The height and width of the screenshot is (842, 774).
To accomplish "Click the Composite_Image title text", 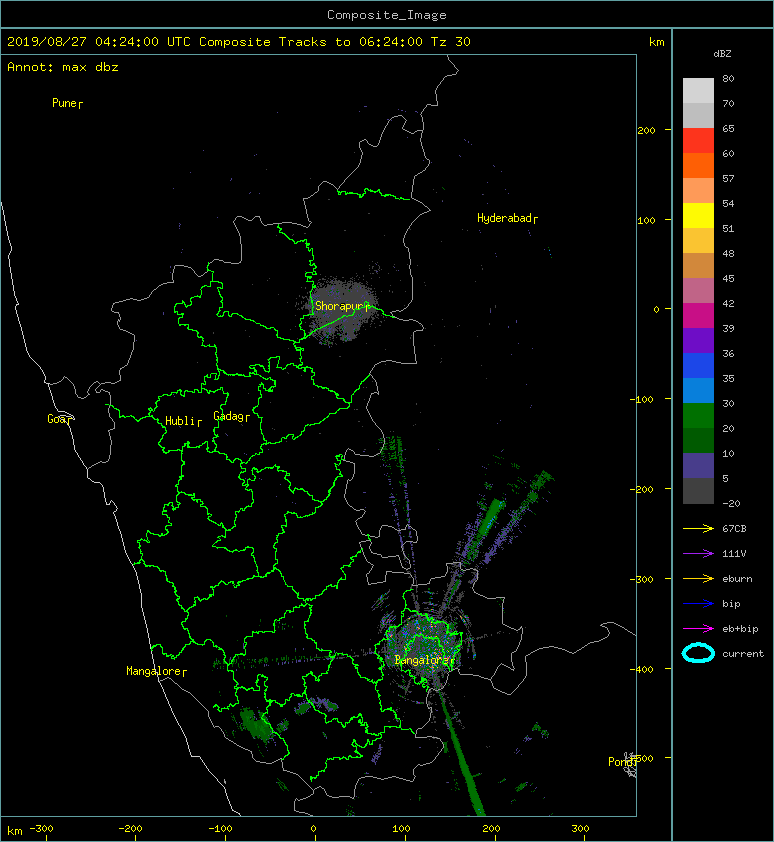I will 387,15.
